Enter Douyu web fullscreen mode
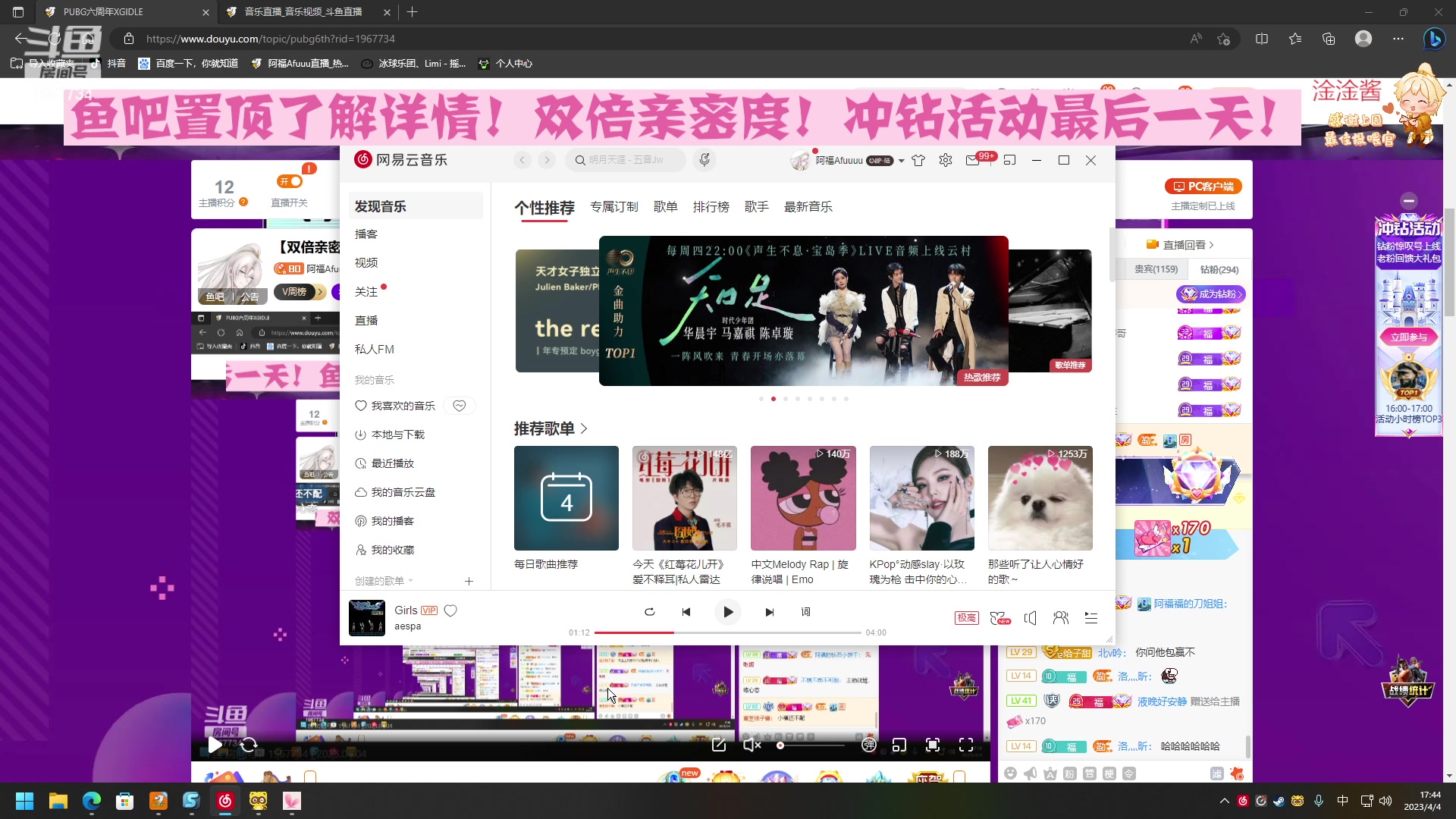This screenshot has width=1456, height=819. coord(933,745)
